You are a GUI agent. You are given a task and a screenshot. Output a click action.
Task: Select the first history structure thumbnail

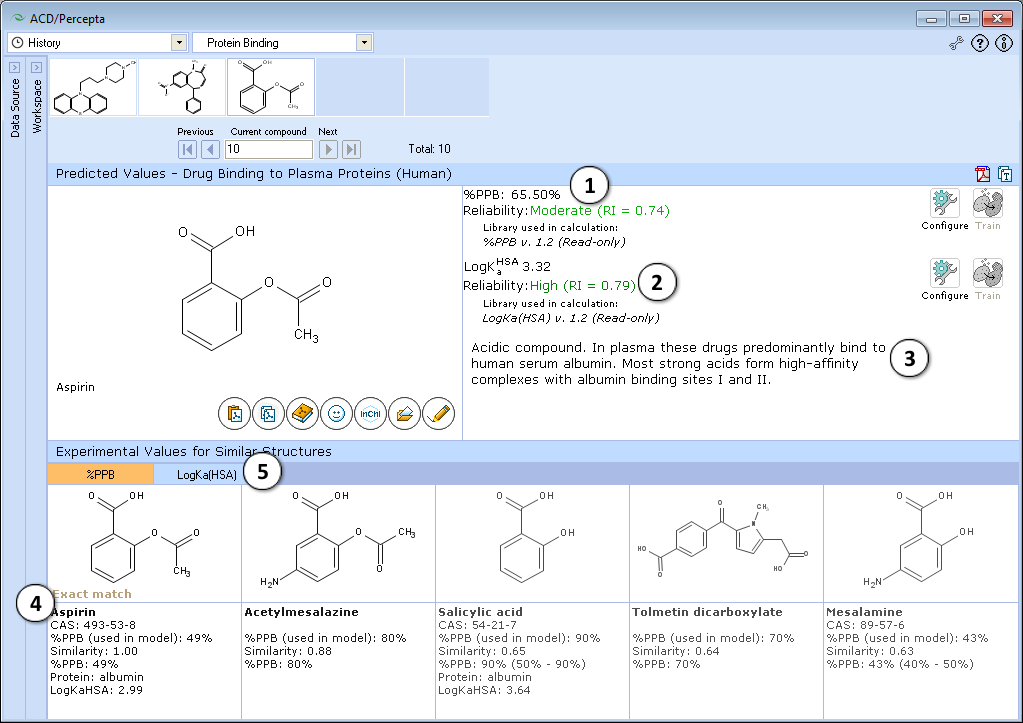point(93,87)
